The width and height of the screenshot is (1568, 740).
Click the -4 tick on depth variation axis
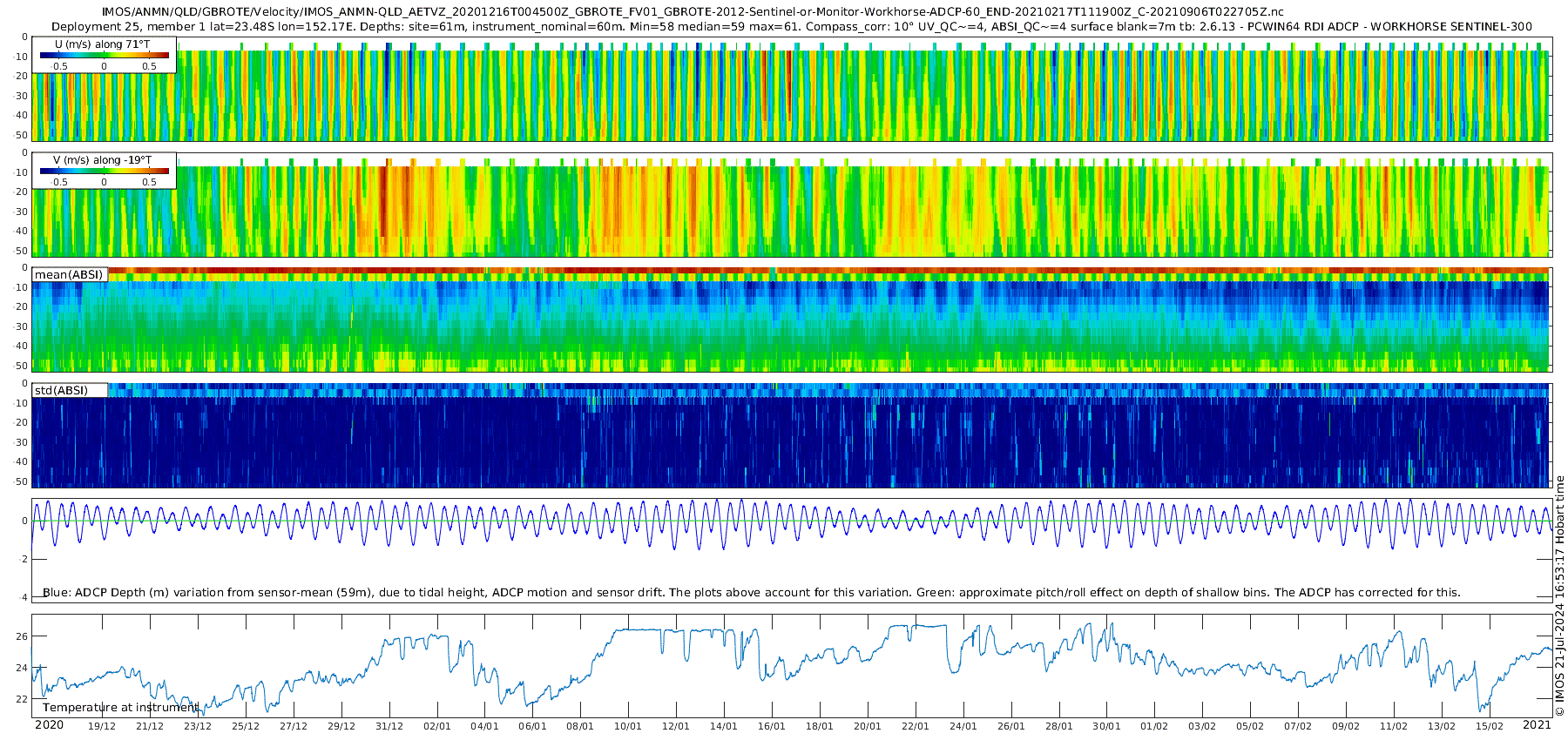[22, 597]
